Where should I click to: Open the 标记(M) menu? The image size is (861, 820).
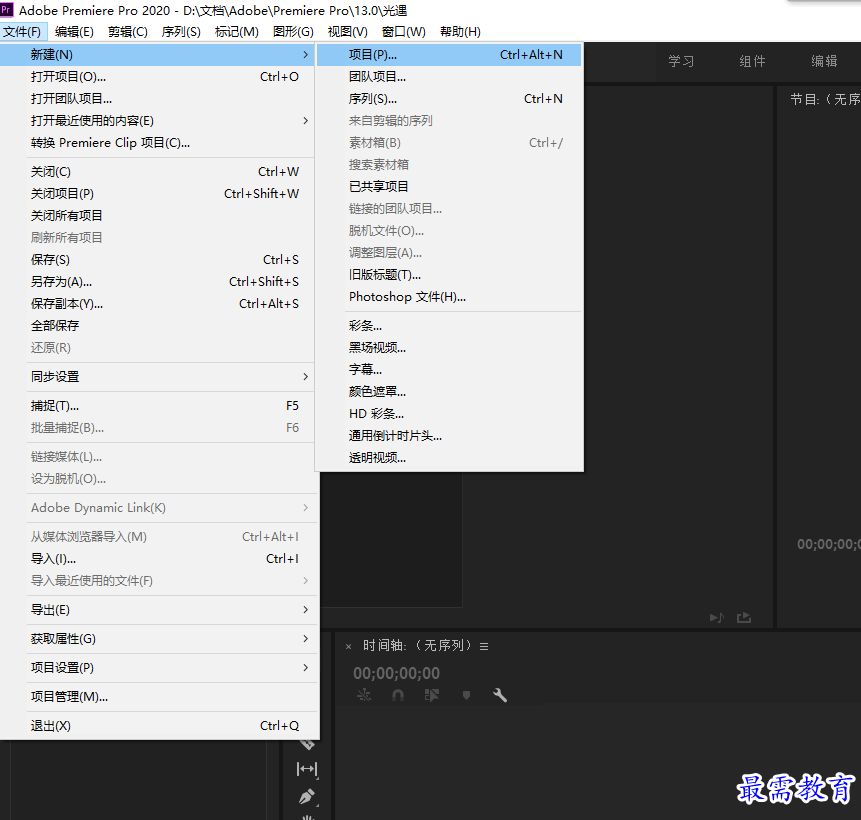pyautogui.click(x=236, y=31)
